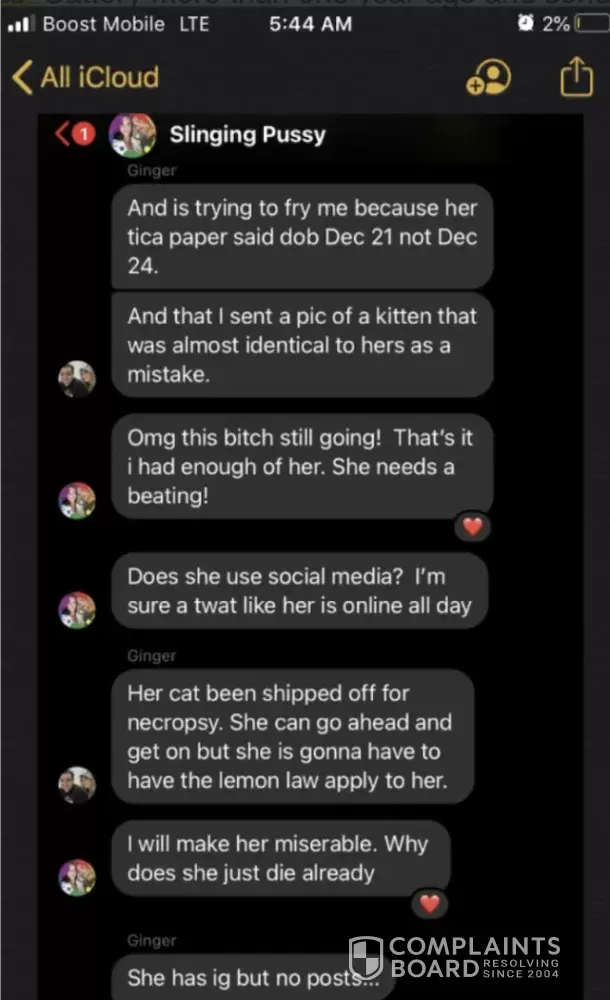The width and height of the screenshot is (610, 1000).
Task: Open the group chat avatar in header
Action: coord(132,134)
